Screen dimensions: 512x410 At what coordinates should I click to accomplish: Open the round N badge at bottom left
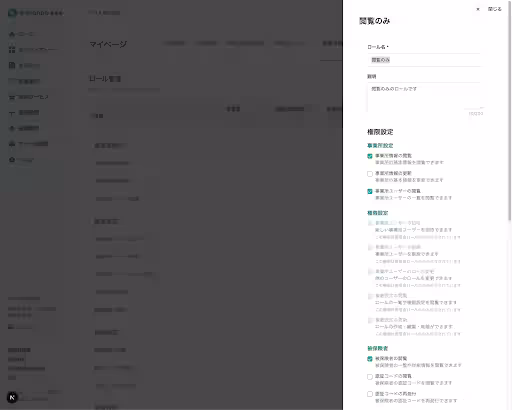(12, 397)
